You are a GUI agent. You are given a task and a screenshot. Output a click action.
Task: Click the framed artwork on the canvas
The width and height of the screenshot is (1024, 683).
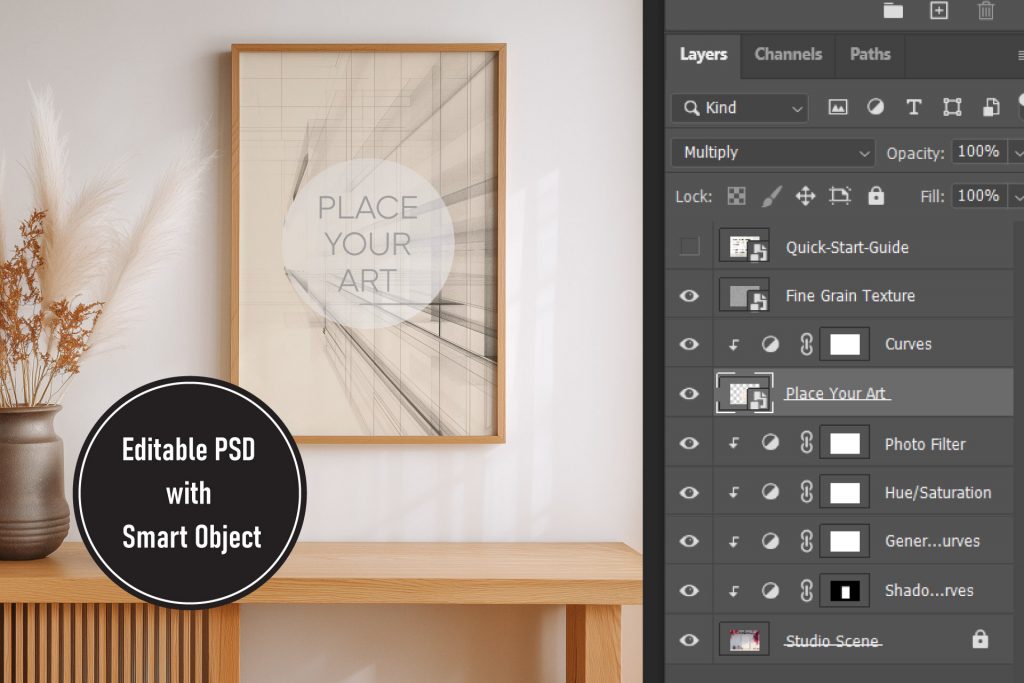pyautogui.click(x=368, y=243)
